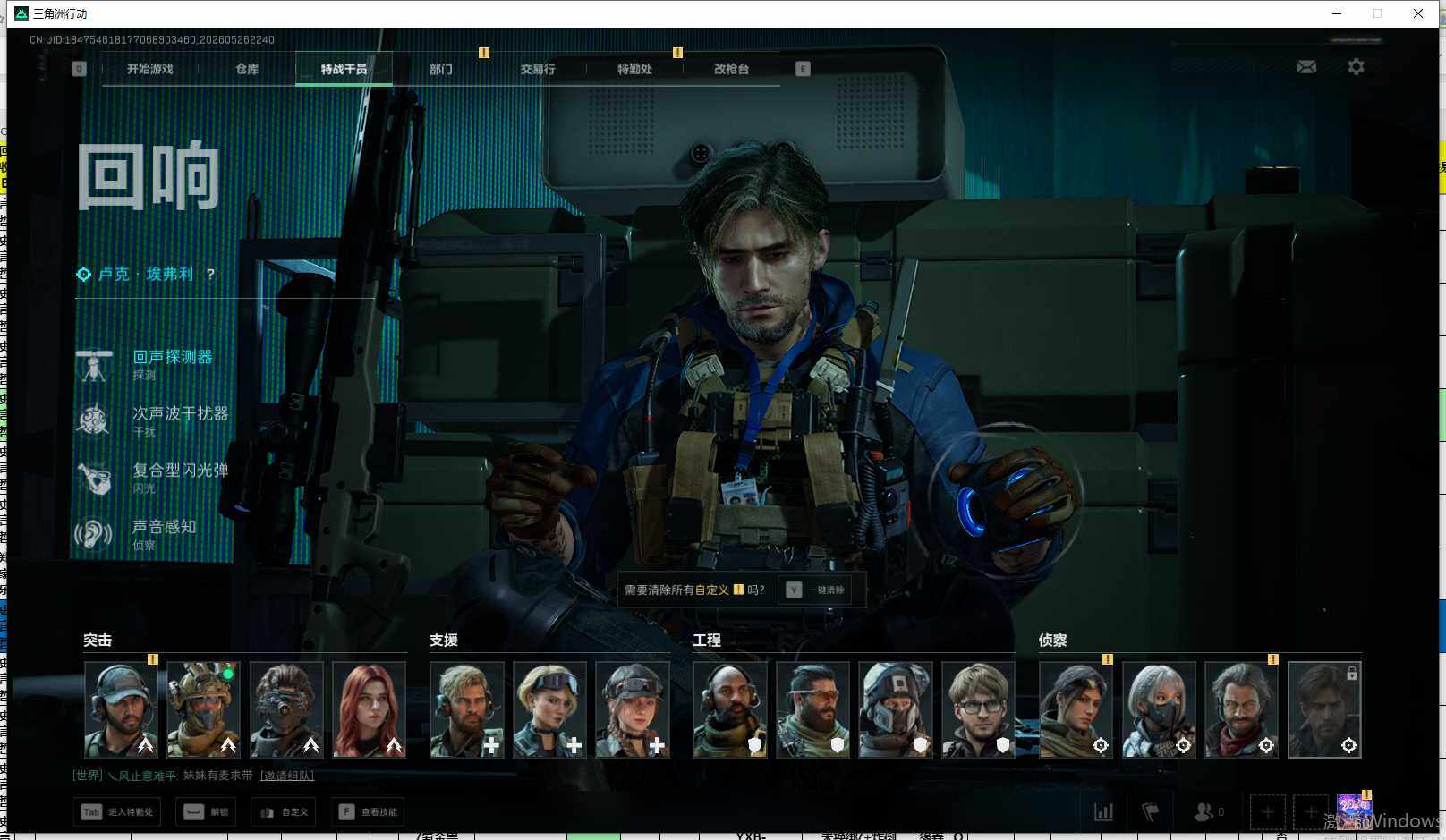Open the 部门 tab
The image size is (1446, 840).
pos(441,69)
